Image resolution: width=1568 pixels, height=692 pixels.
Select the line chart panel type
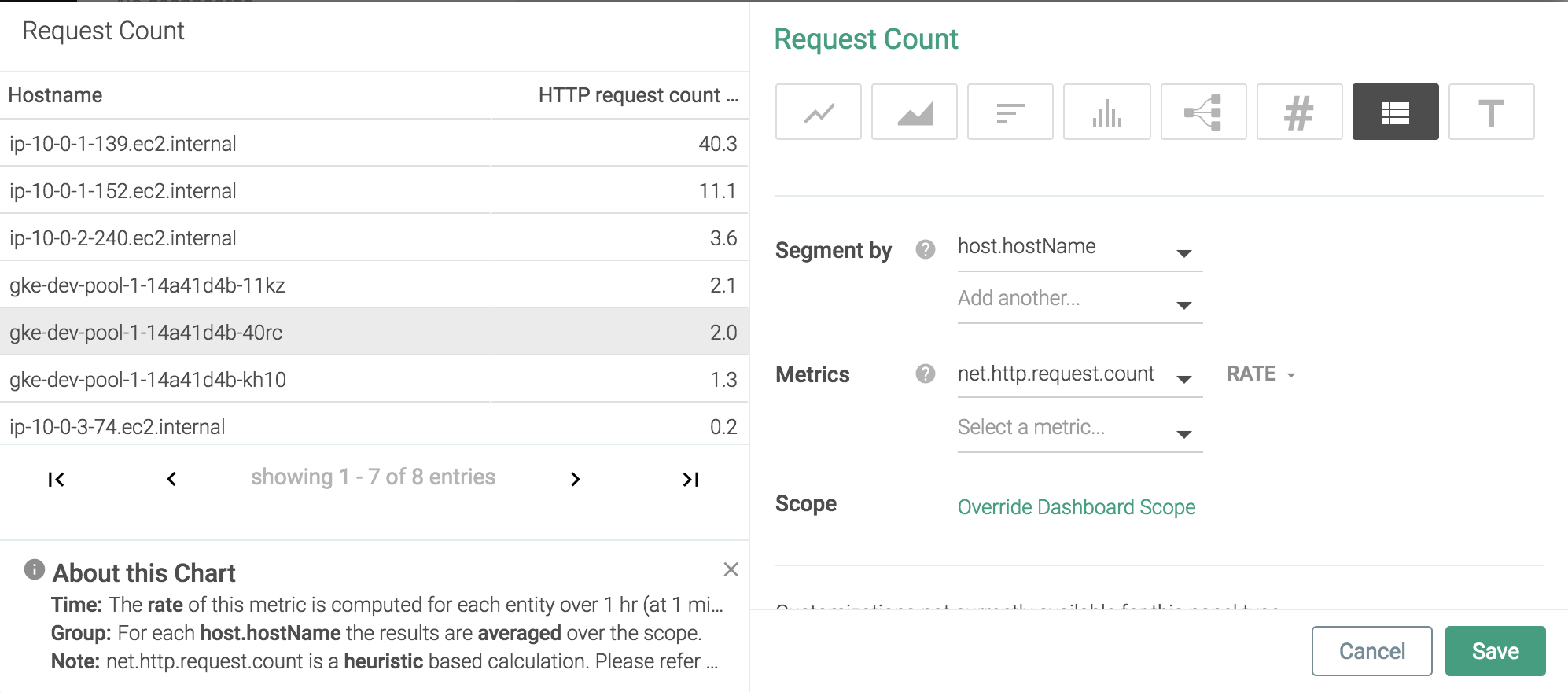point(819,112)
